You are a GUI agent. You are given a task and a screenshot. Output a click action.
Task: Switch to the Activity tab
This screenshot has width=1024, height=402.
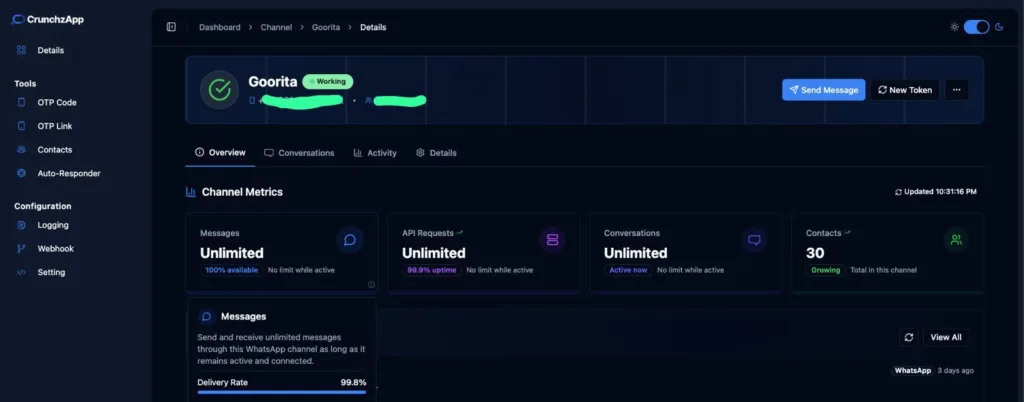click(x=375, y=153)
